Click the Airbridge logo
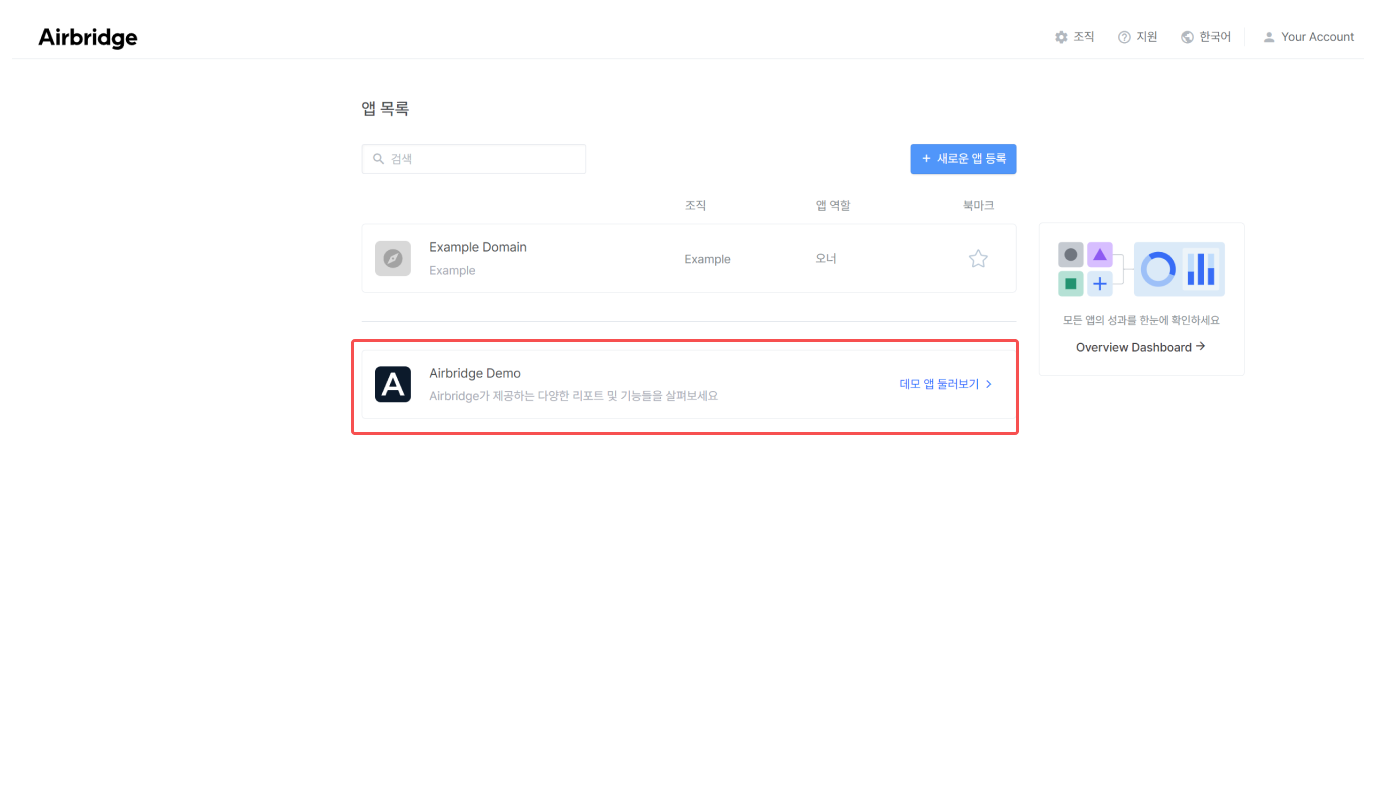Screen dimensions: 1400x800 click(x=88, y=38)
